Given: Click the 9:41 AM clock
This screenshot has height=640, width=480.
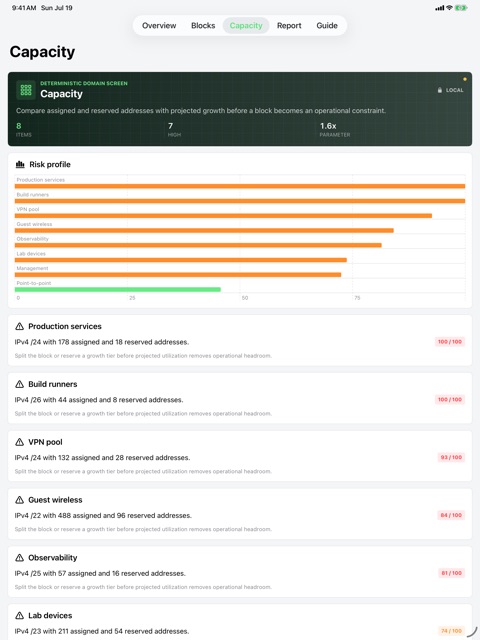Looking at the screenshot, I should coord(24,8).
